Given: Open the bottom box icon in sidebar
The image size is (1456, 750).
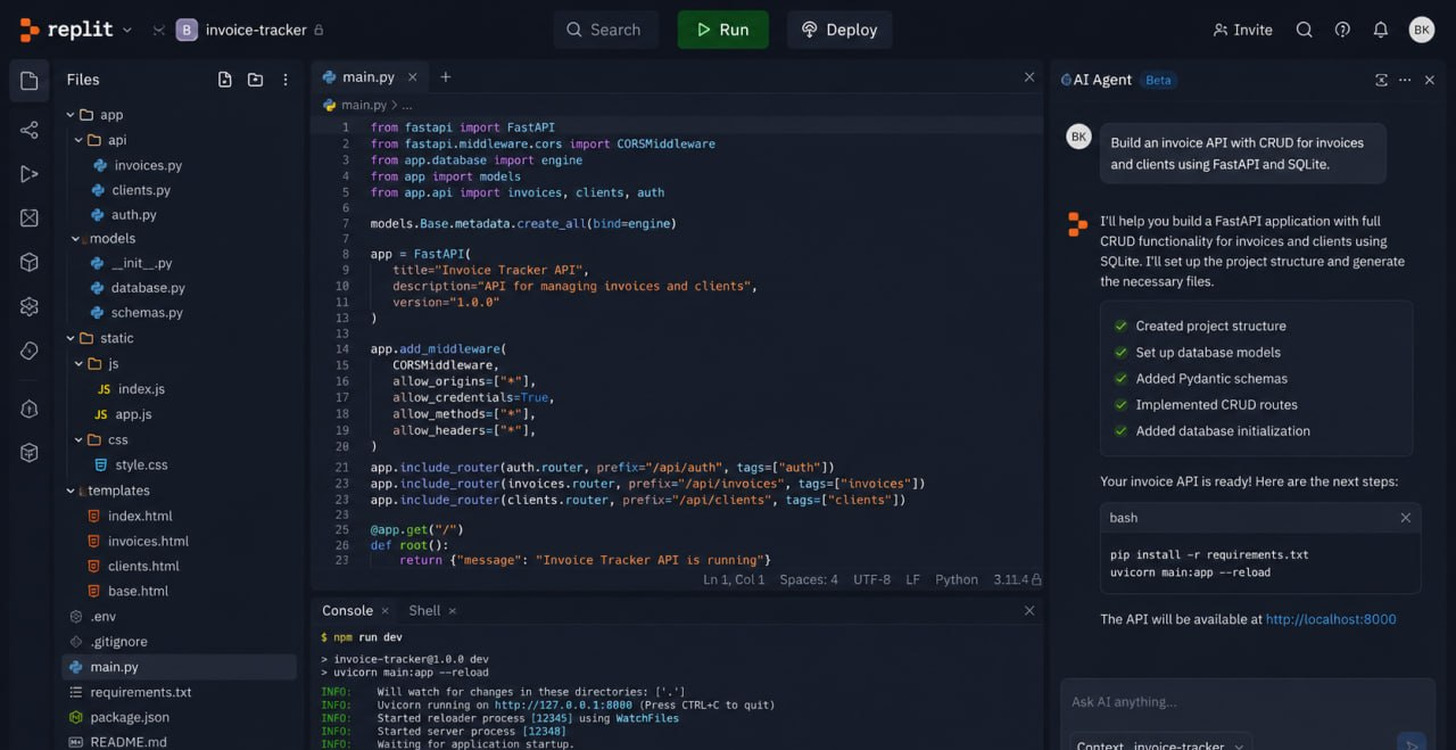Looking at the screenshot, I should click(x=29, y=453).
